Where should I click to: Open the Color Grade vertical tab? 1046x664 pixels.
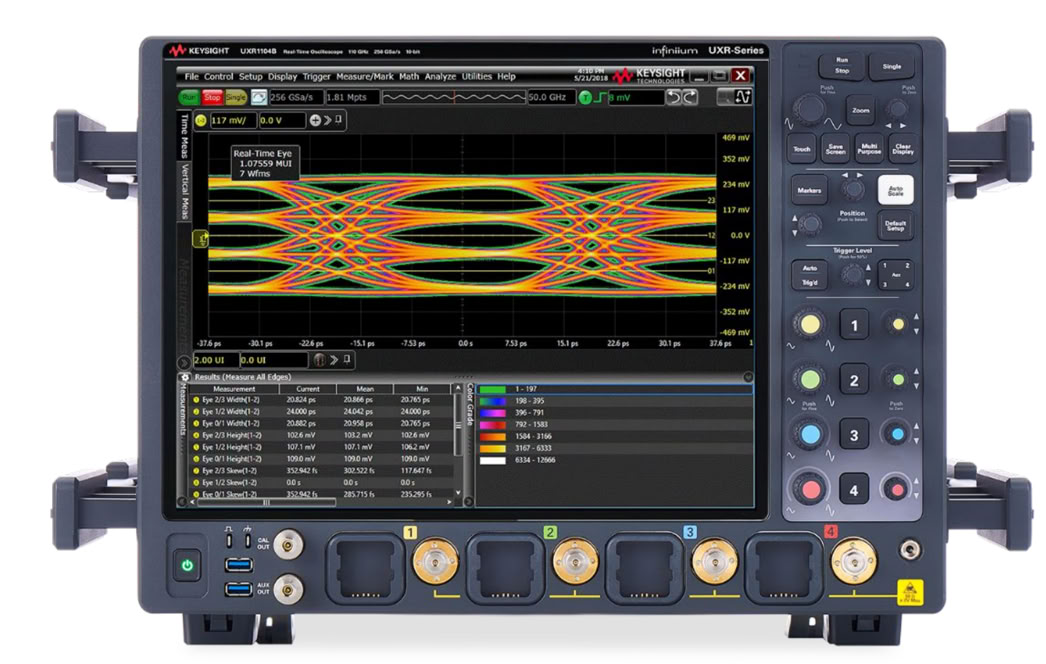[x=469, y=405]
